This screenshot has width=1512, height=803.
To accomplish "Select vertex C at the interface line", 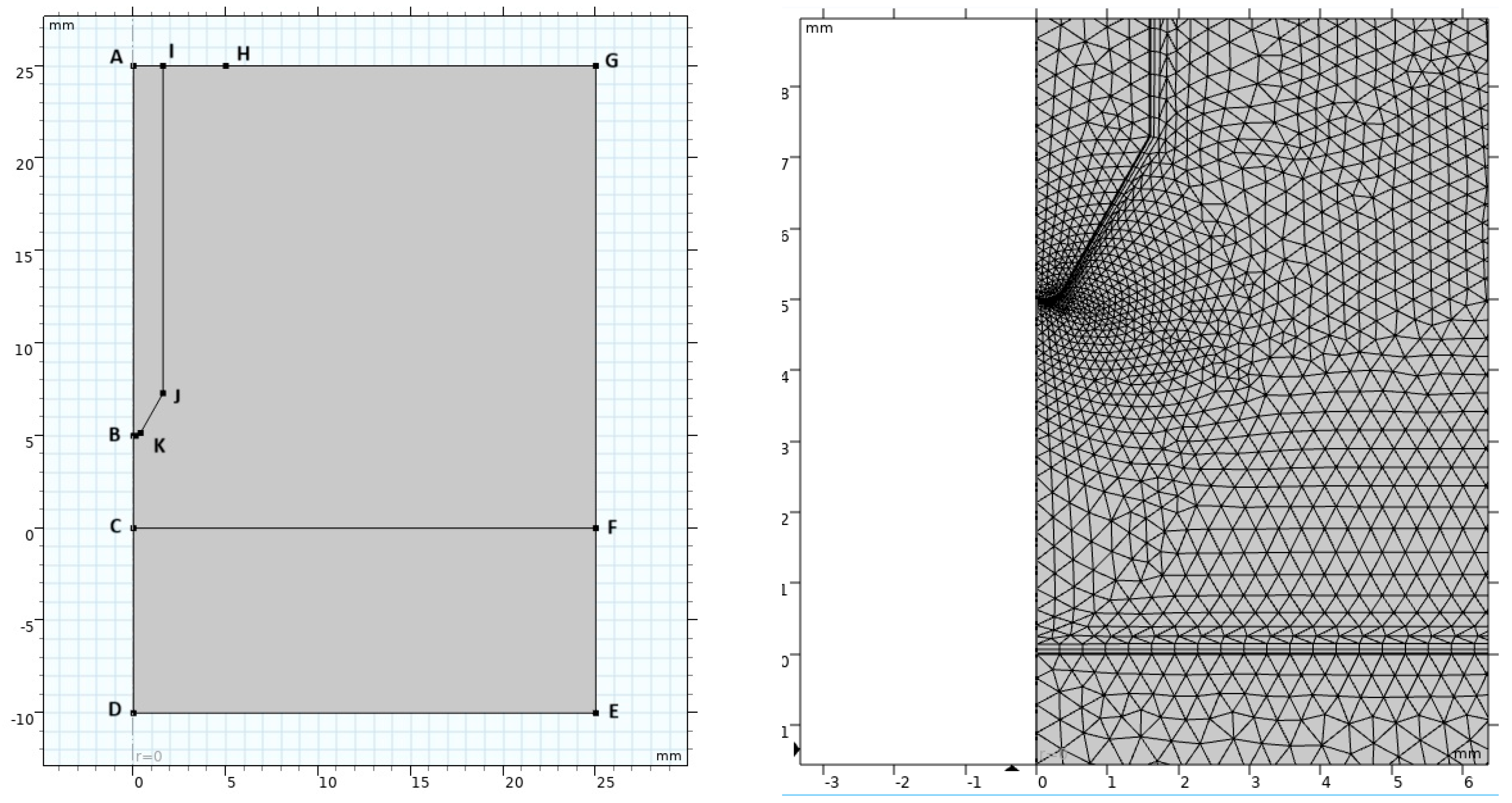I will pos(134,528).
